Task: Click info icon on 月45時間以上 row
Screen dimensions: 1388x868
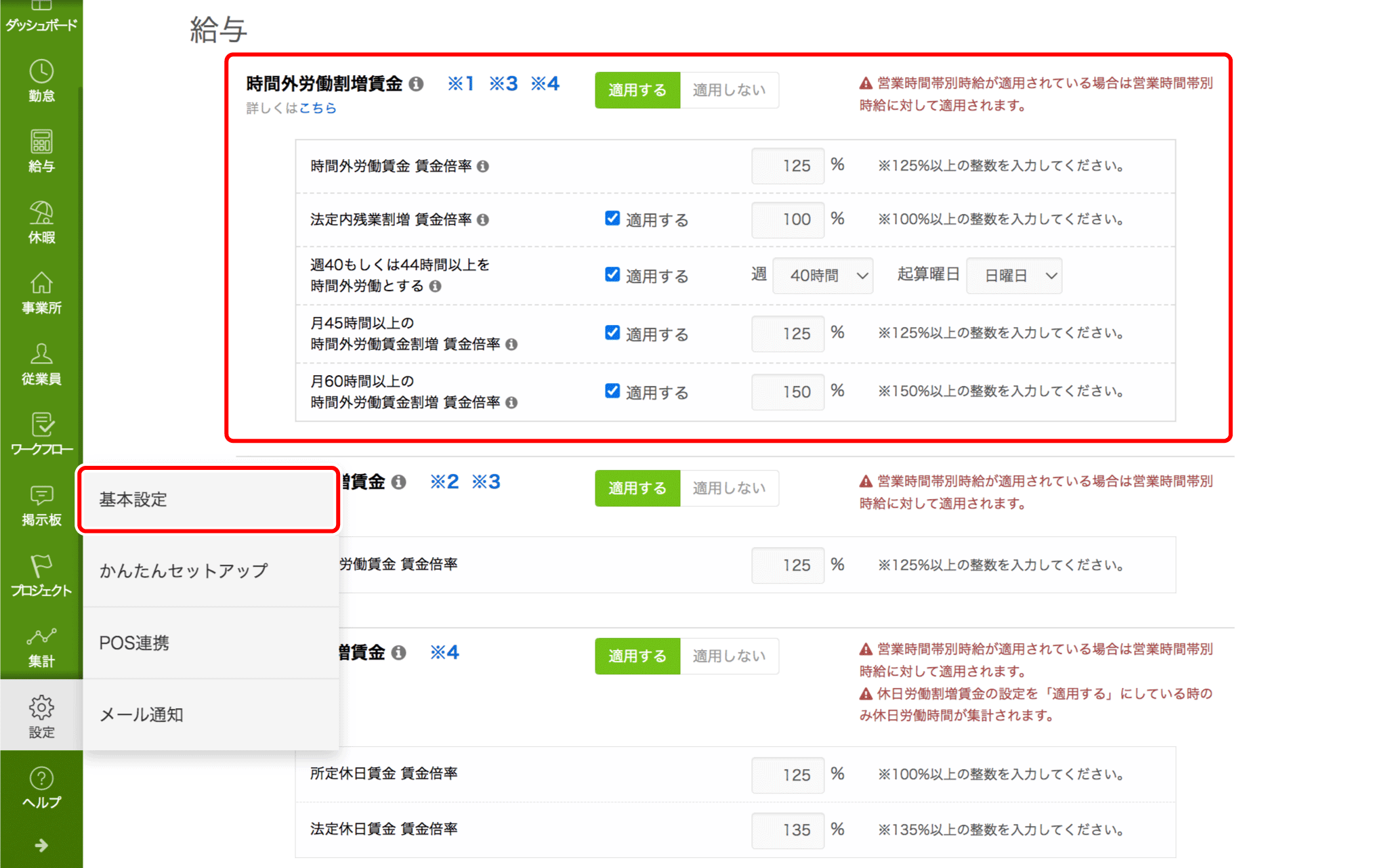Action: point(512,344)
